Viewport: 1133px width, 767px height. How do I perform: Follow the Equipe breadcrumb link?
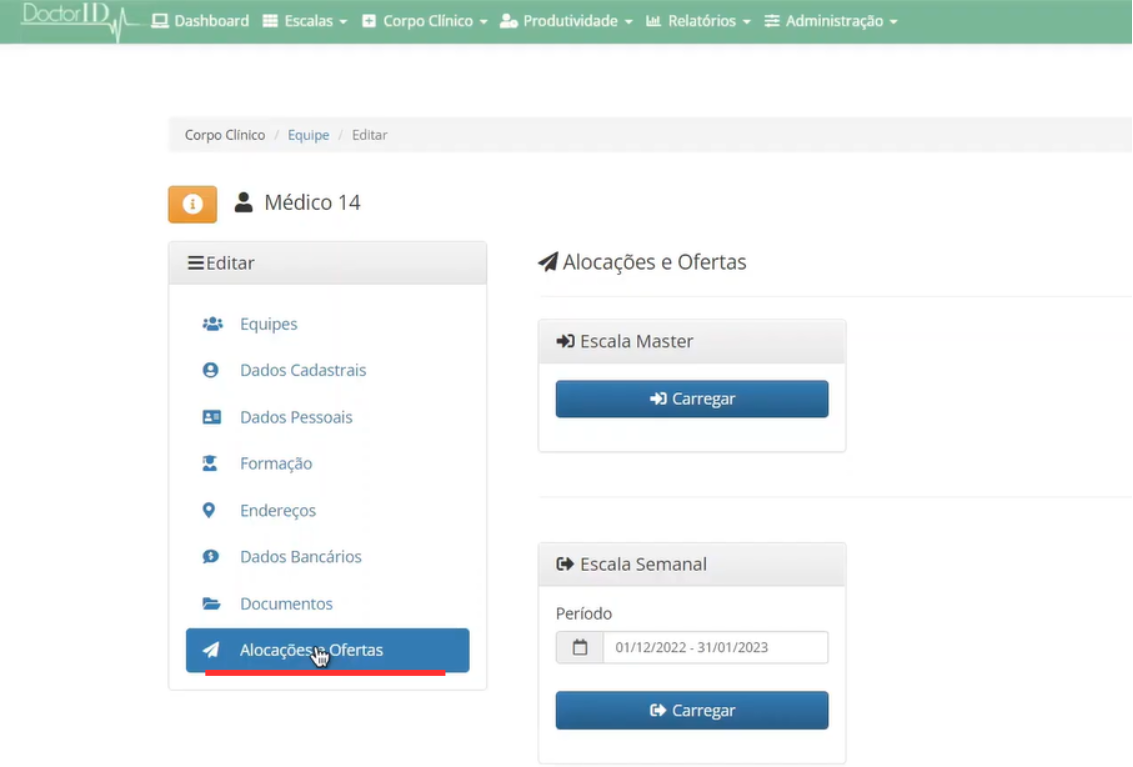coord(308,135)
